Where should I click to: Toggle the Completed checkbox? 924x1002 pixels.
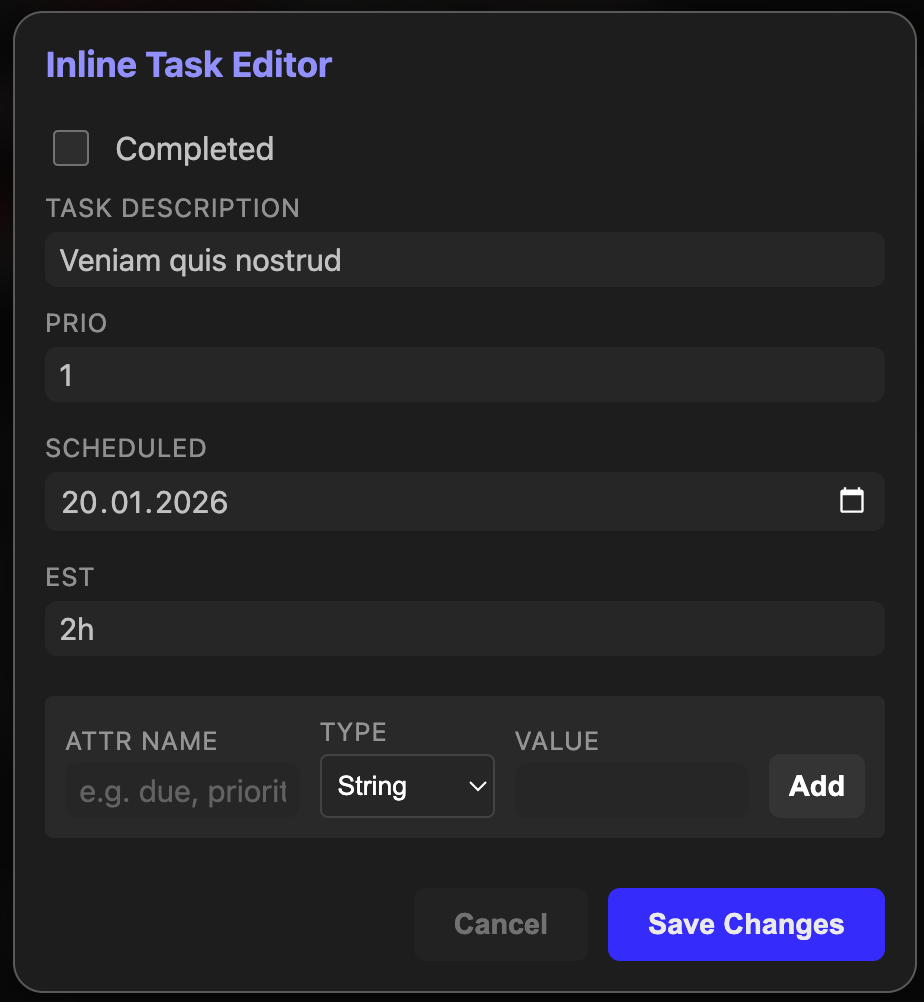click(x=71, y=148)
